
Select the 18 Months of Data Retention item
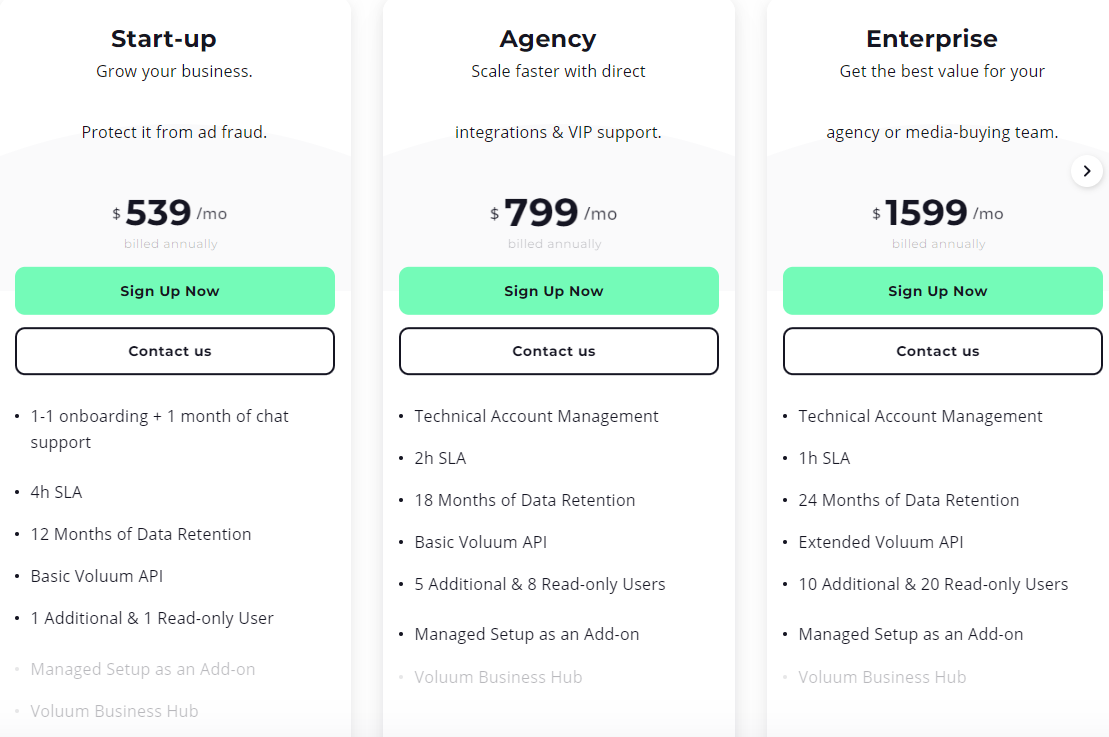pyautogui.click(x=525, y=500)
